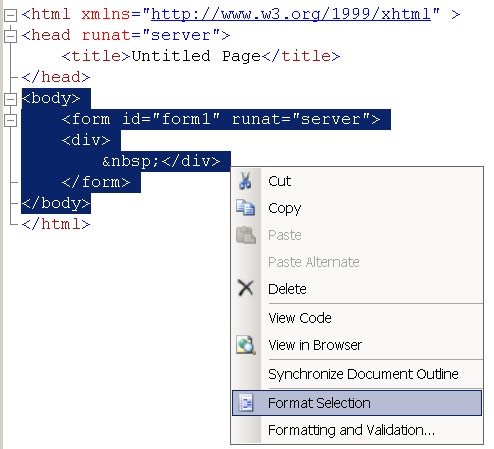Click the Delete X icon
Viewport: 494px width, 449px height.
click(x=245, y=288)
